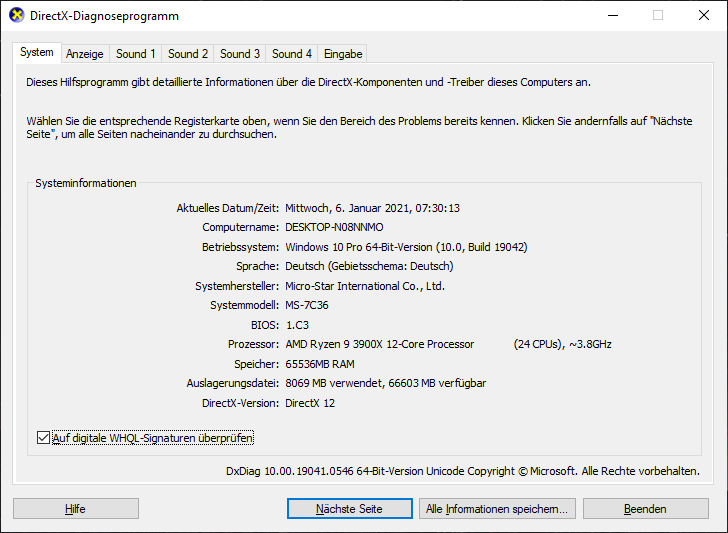Click the DirectX 12 version value

310,403
